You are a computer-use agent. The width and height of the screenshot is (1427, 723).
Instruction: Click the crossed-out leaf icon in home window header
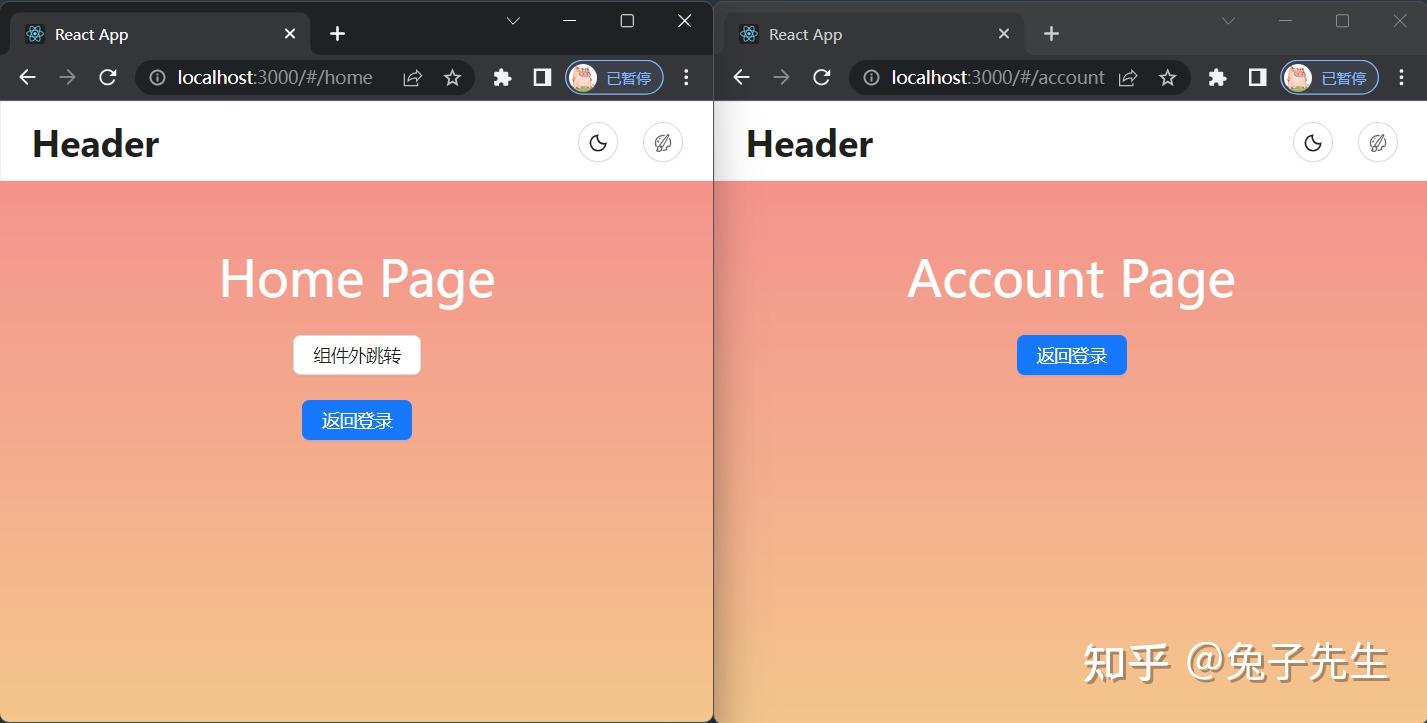pyautogui.click(x=663, y=143)
